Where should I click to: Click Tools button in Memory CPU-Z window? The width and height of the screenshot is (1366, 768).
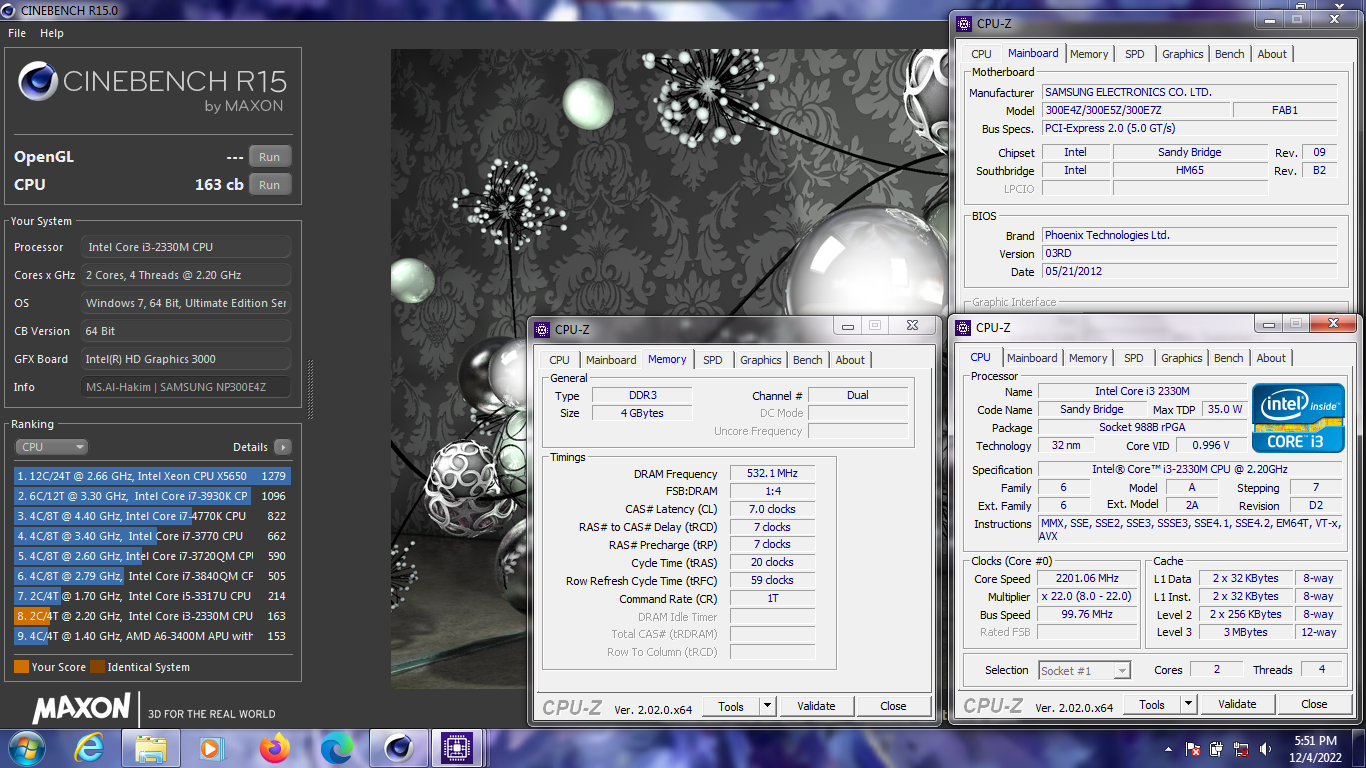click(731, 706)
